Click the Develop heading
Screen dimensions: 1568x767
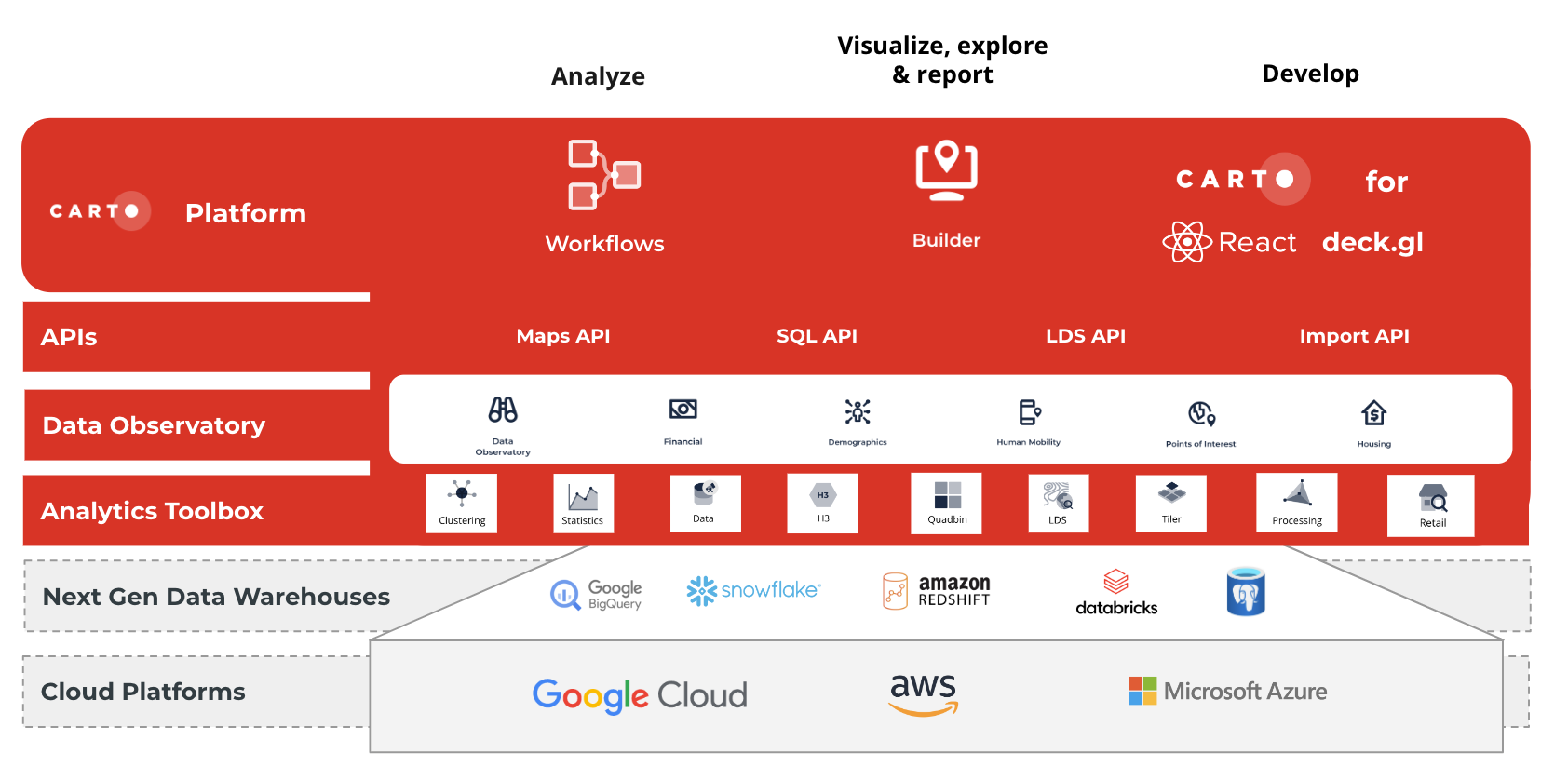point(1310,74)
